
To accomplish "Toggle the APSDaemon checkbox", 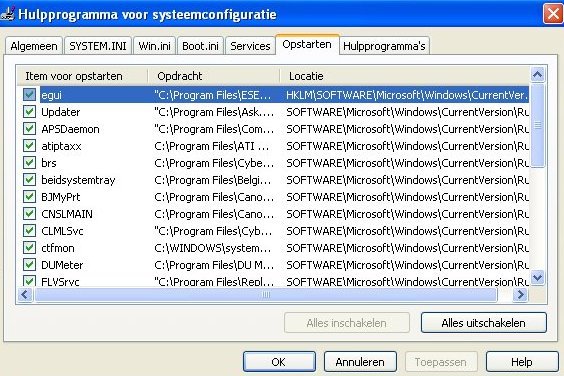I will tap(29, 128).
